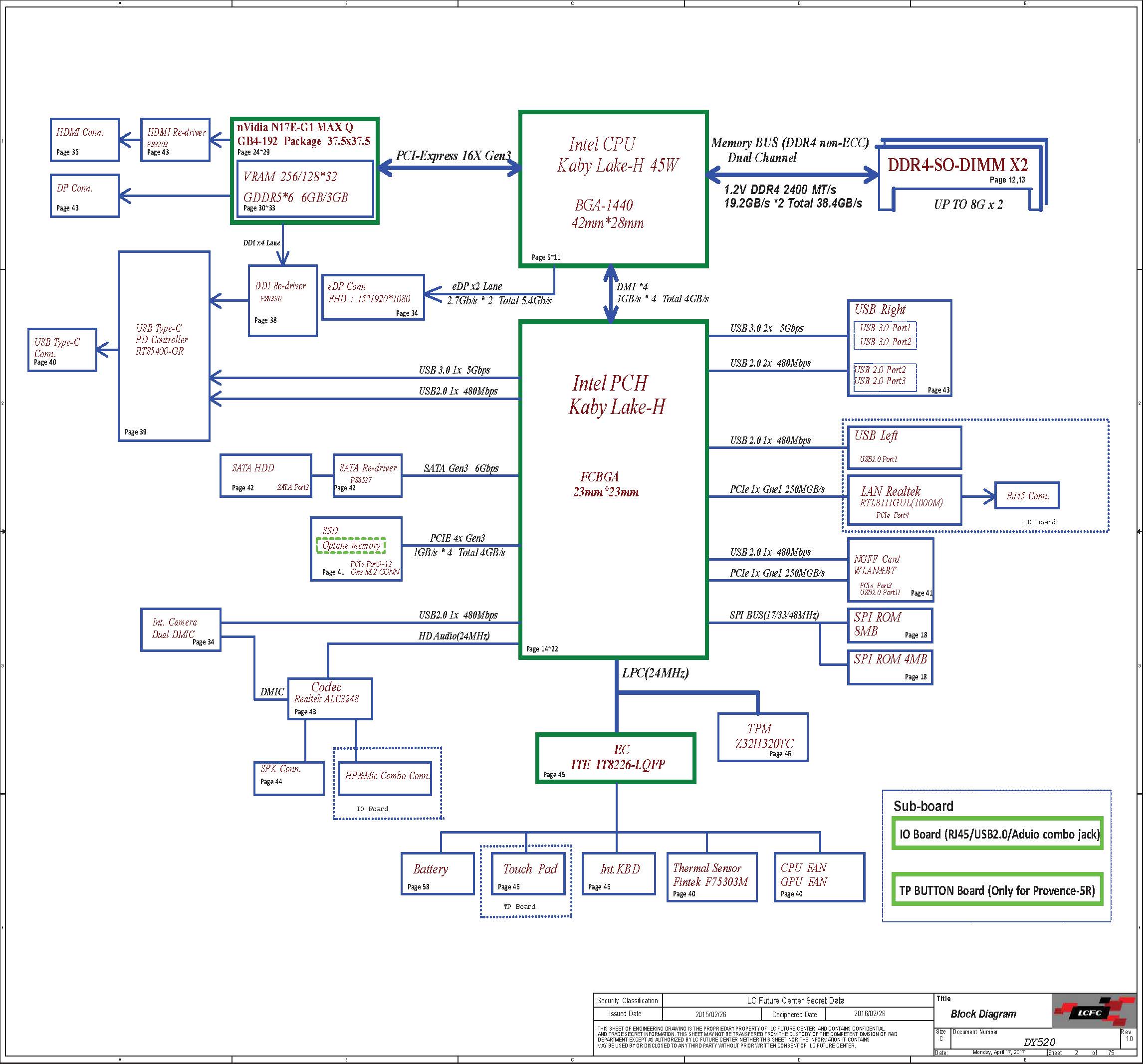
Task: Click the RJ45 Conn. box
Action: pyautogui.click(x=1027, y=495)
